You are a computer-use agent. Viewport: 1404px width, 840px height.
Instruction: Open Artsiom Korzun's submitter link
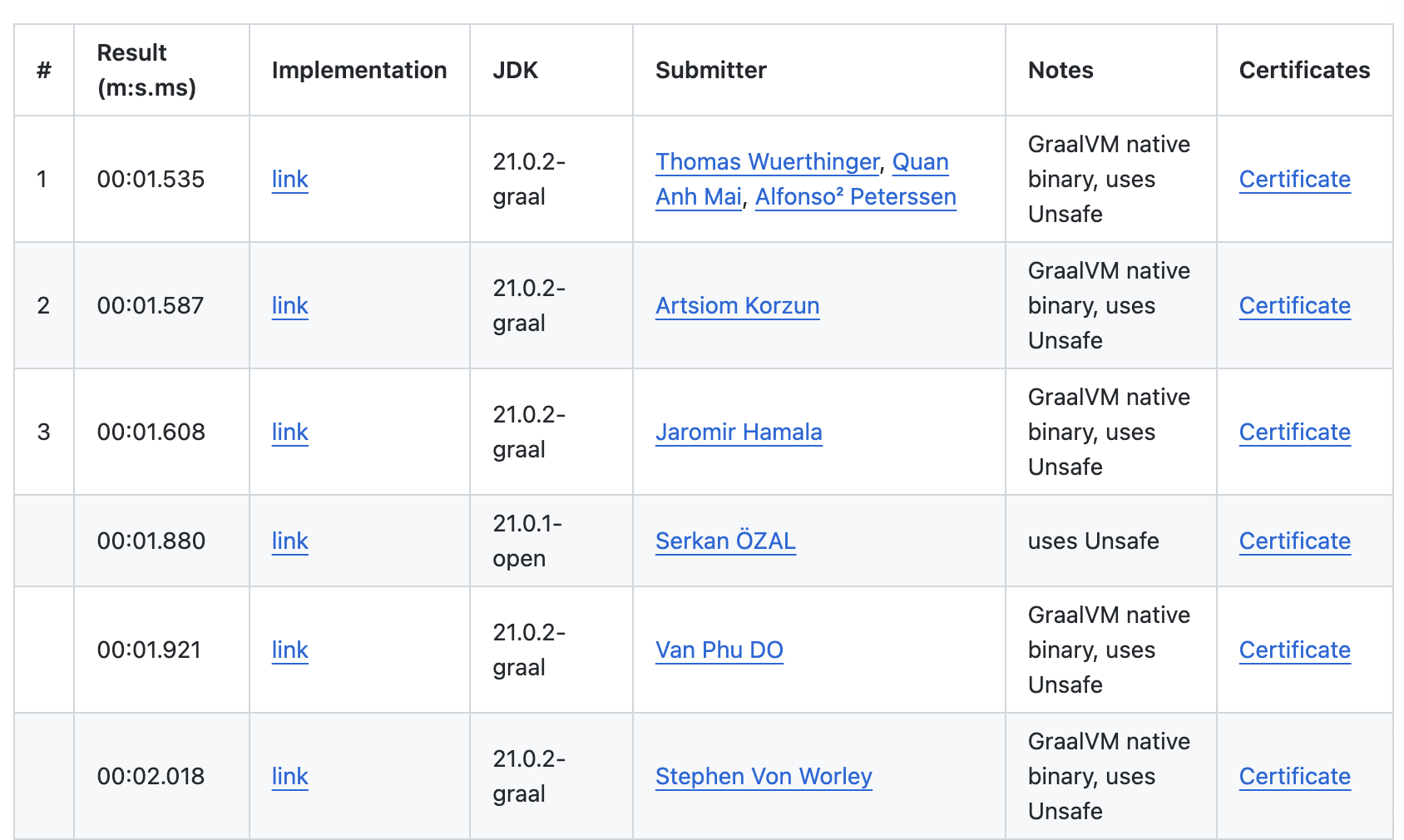click(737, 305)
